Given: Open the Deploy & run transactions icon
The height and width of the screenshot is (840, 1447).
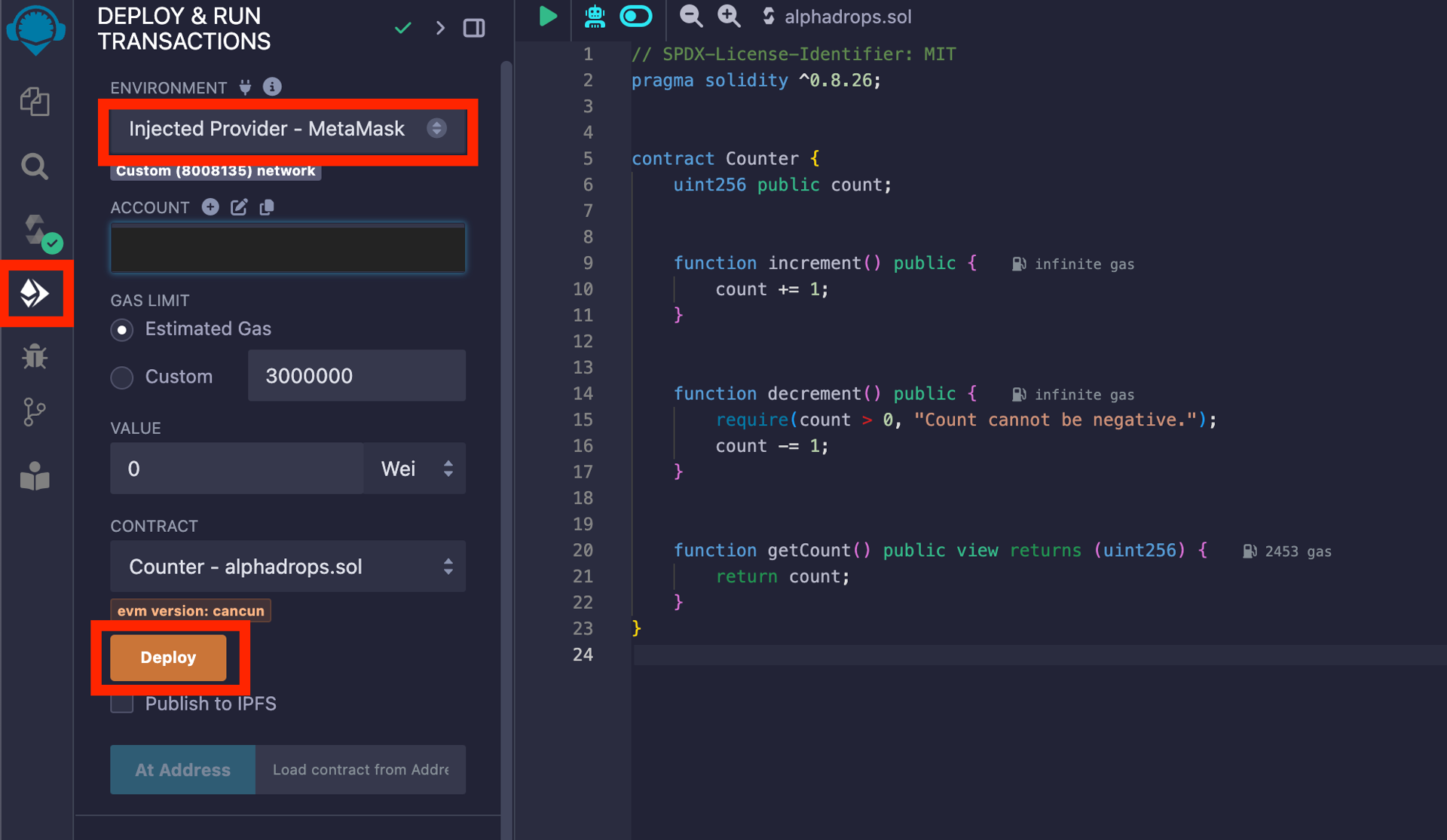Looking at the screenshot, I should coord(35,293).
